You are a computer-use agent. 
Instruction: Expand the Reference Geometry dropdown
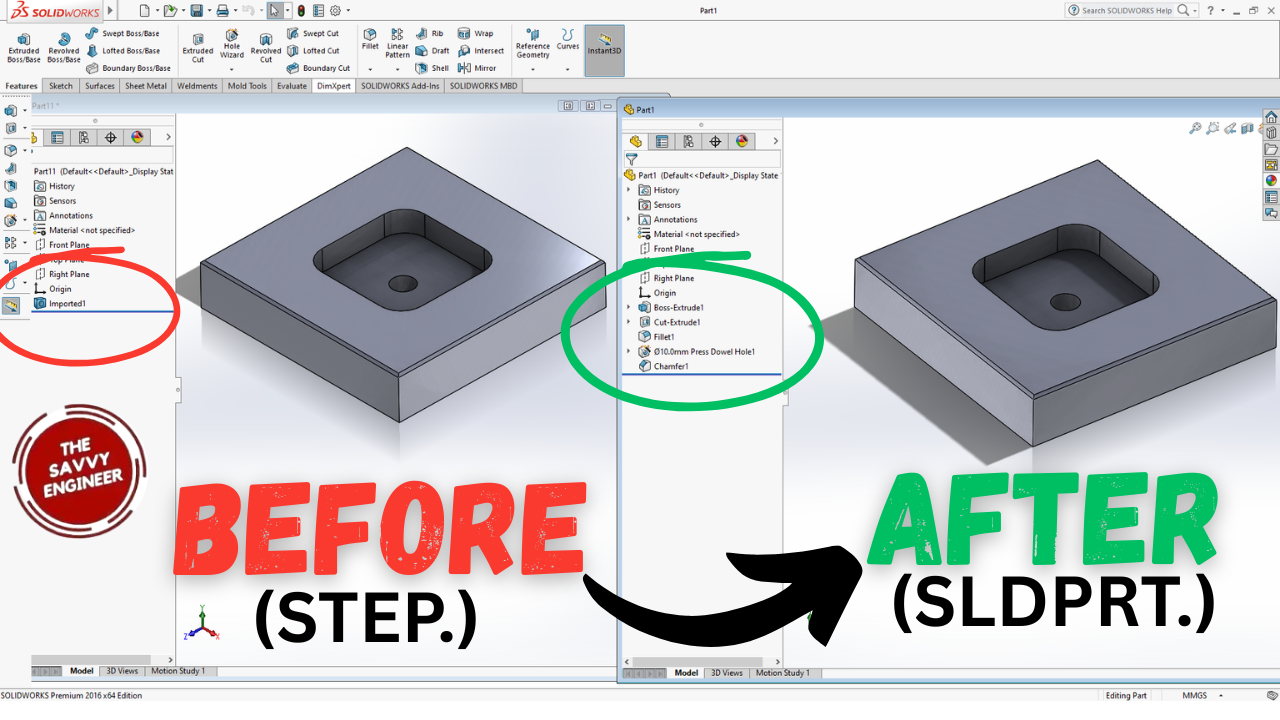coord(532,69)
